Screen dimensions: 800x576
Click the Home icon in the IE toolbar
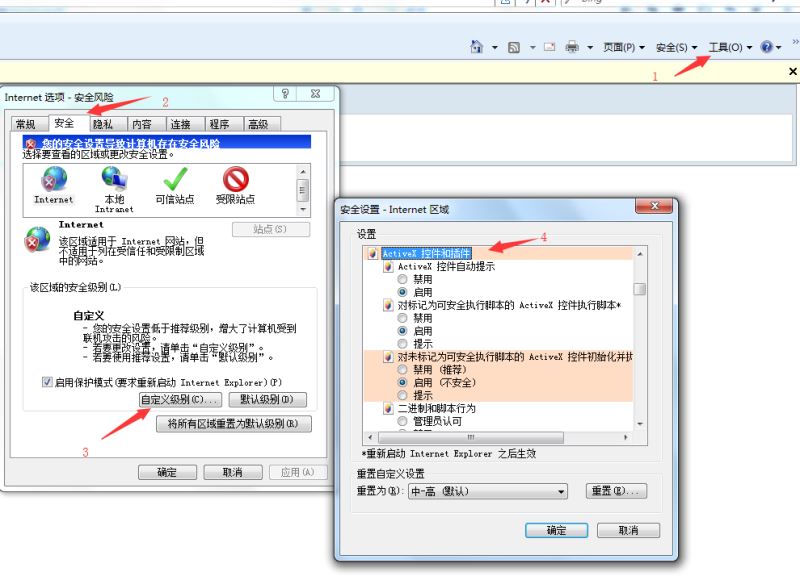tap(477, 47)
